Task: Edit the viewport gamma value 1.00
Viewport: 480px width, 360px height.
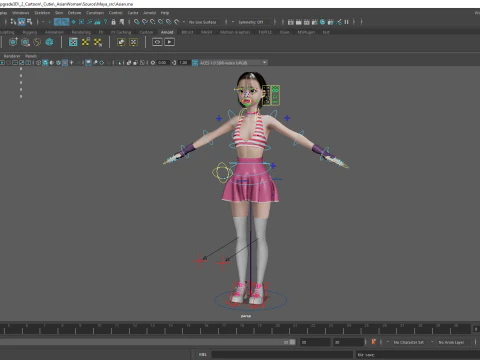Action: pos(184,63)
